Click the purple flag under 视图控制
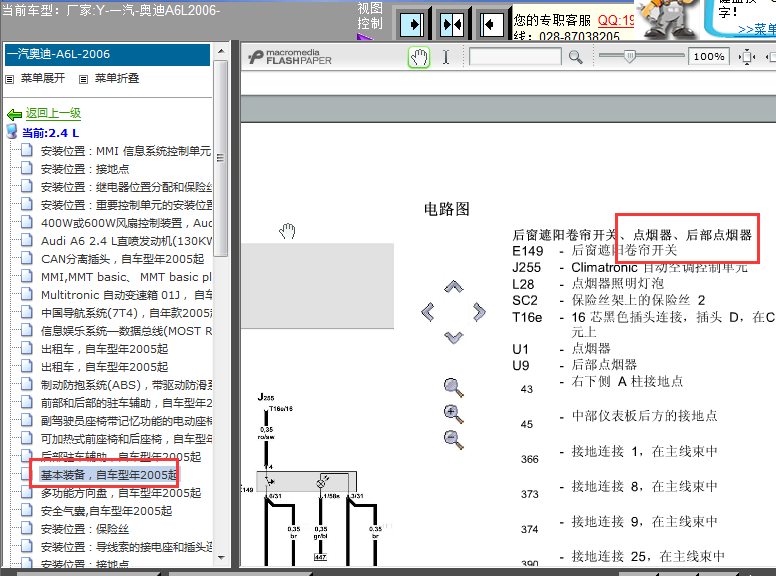Image resolution: width=776 pixels, height=576 pixels. (x=364, y=37)
